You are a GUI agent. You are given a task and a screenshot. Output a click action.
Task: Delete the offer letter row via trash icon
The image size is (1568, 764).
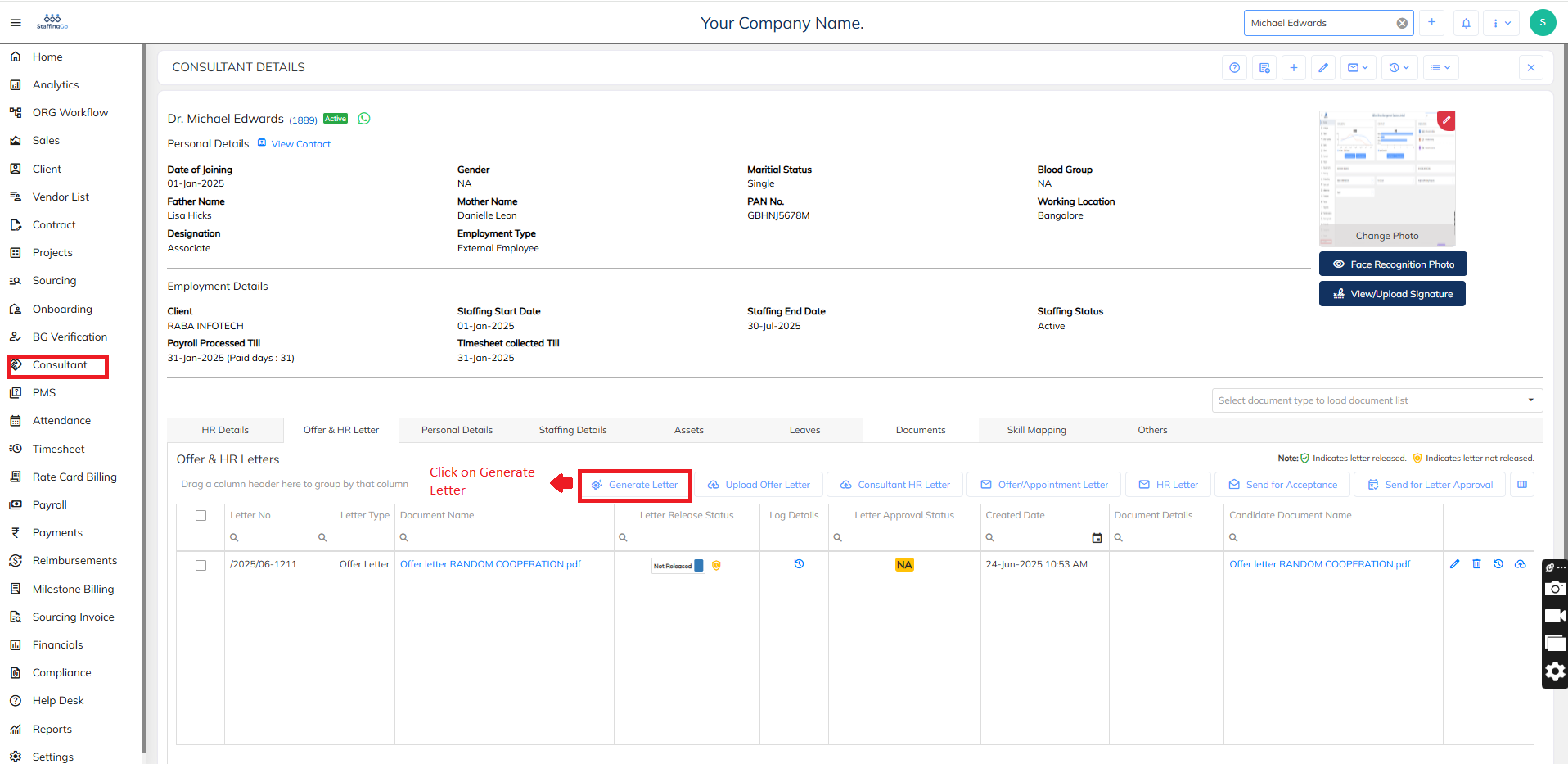click(x=1476, y=564)
